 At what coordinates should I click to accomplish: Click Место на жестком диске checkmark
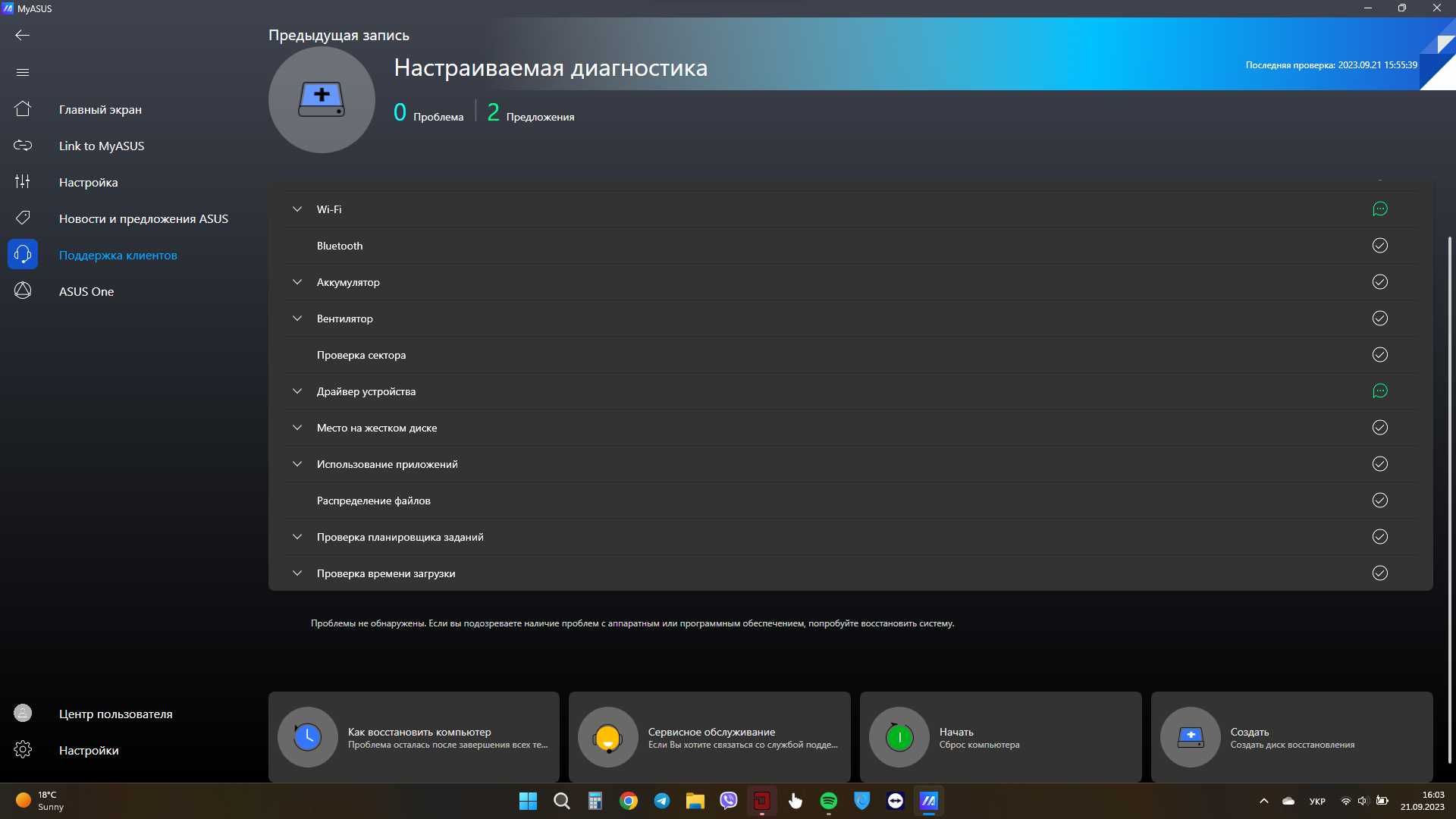(x=1380, y=428)
